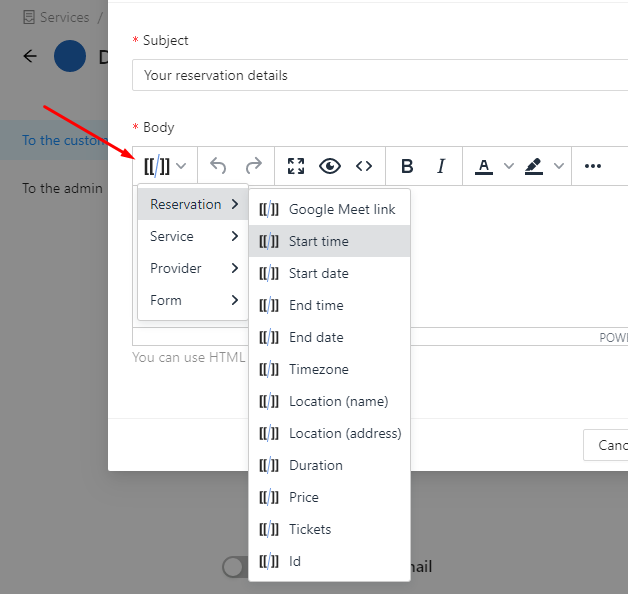The height and width of the screenshot is (594, 628).
Task: Insert the Id variable
Action: point(329,562)
